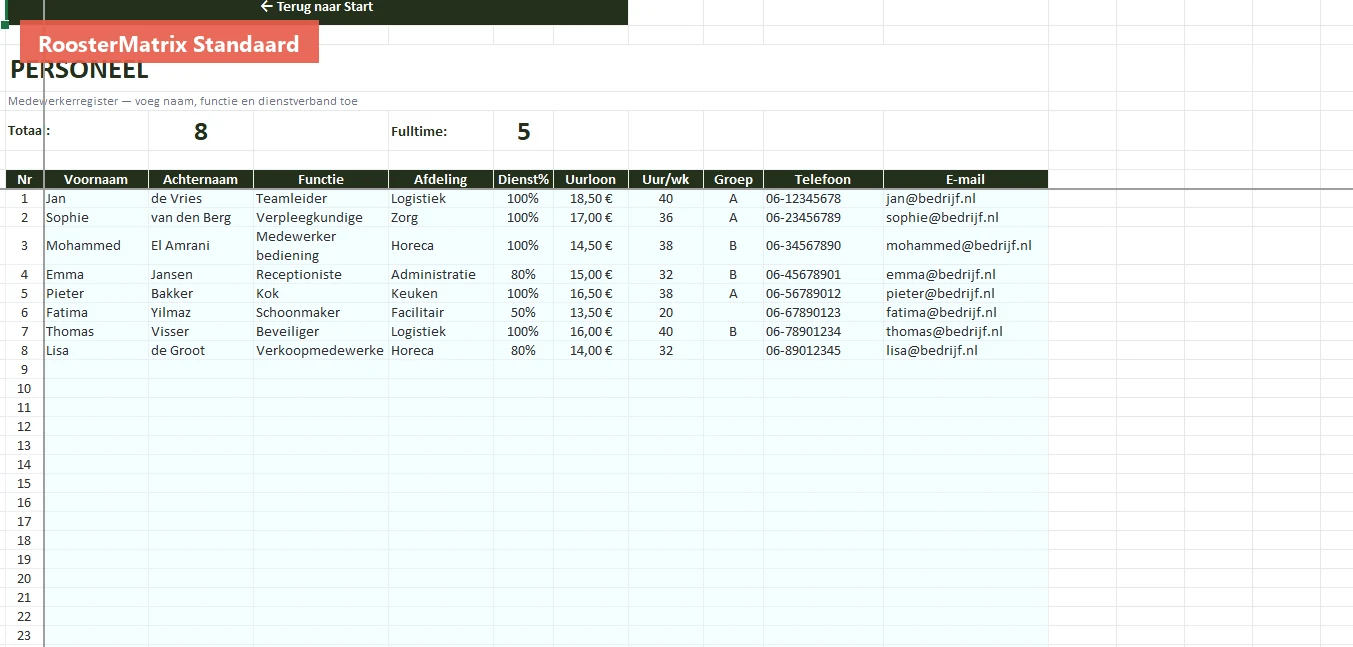Select the 'Facilitair' department cell
Viewport: 1353px width, 647px height.
pyautogui.click(x=441, y=313)
